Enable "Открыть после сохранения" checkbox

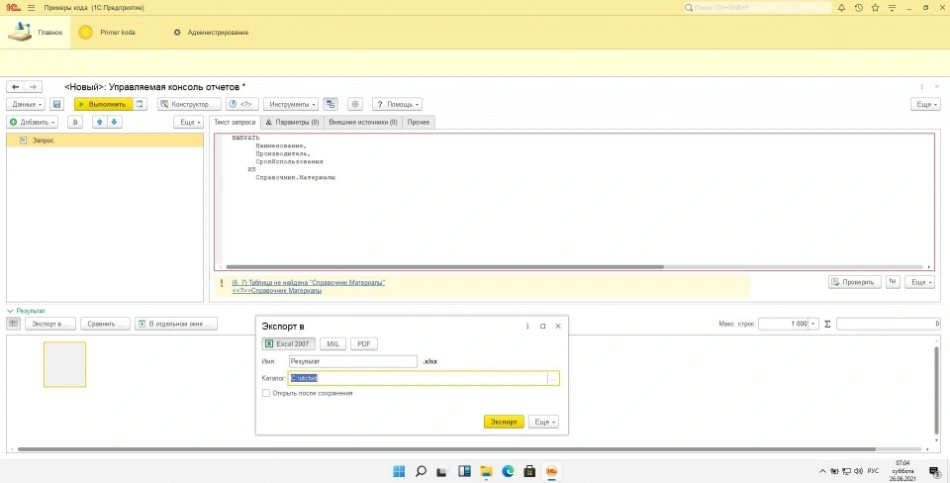point(265,393)
